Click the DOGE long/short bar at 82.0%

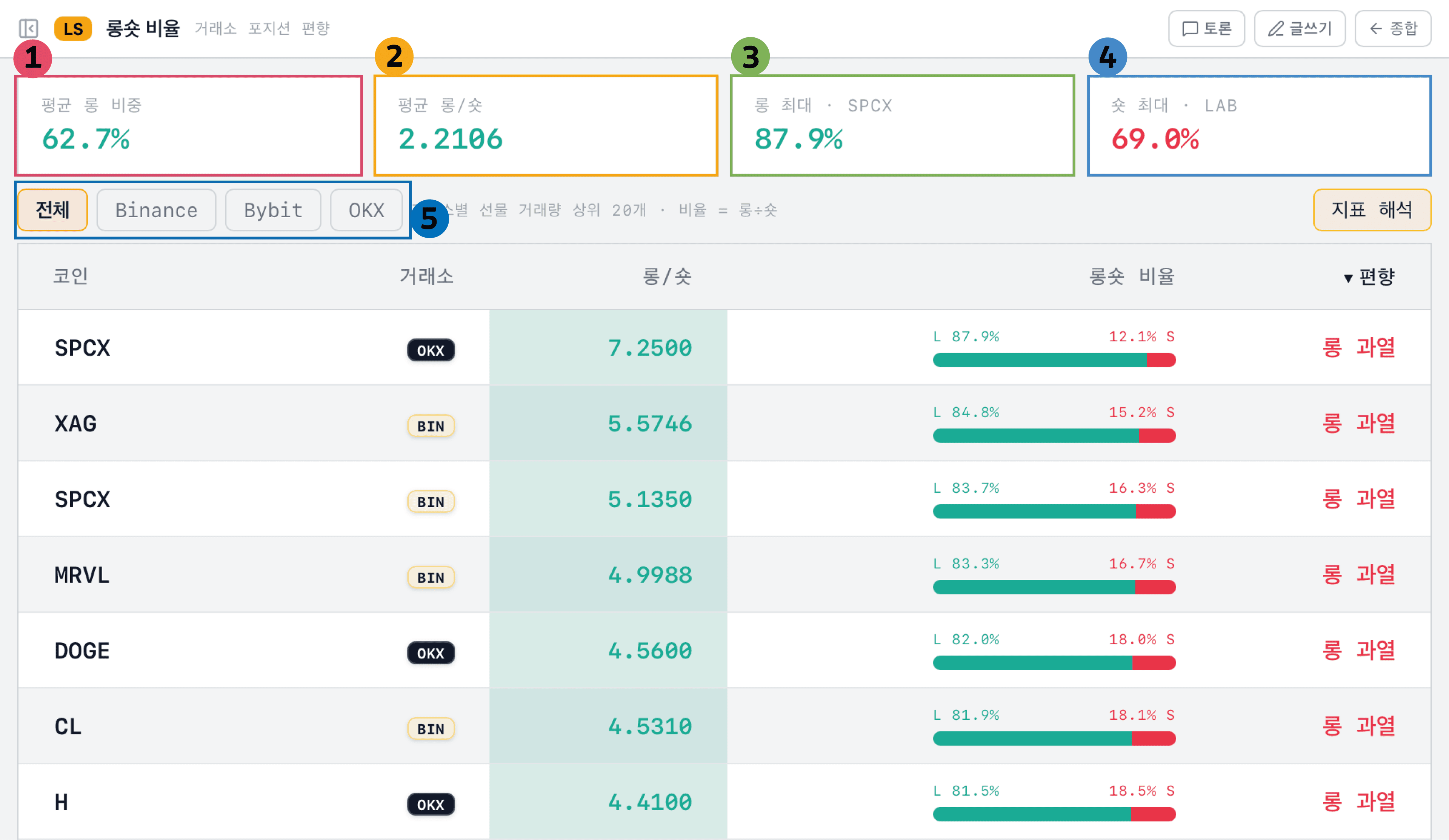(x=1054, y=663)
